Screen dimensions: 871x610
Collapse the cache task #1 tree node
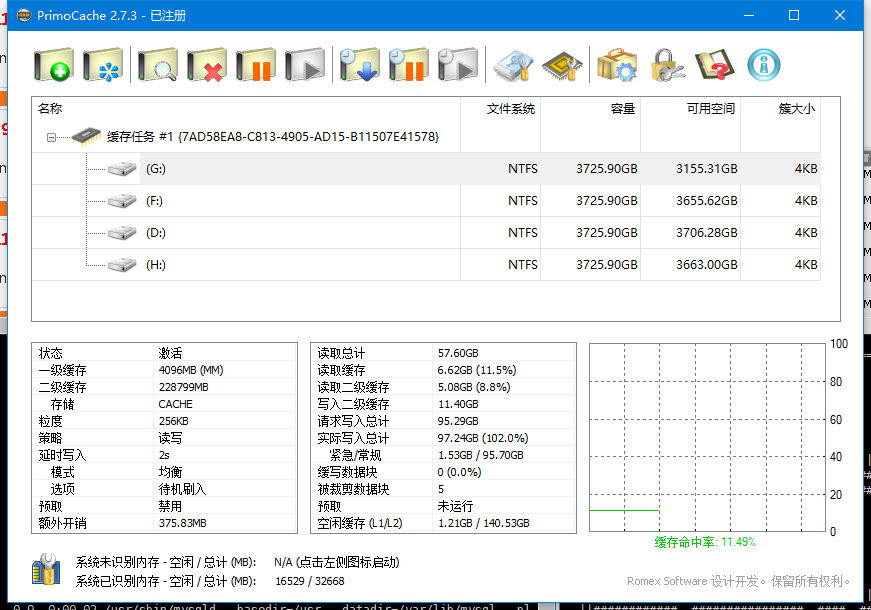pyautogui.click(x=51, y=137)
